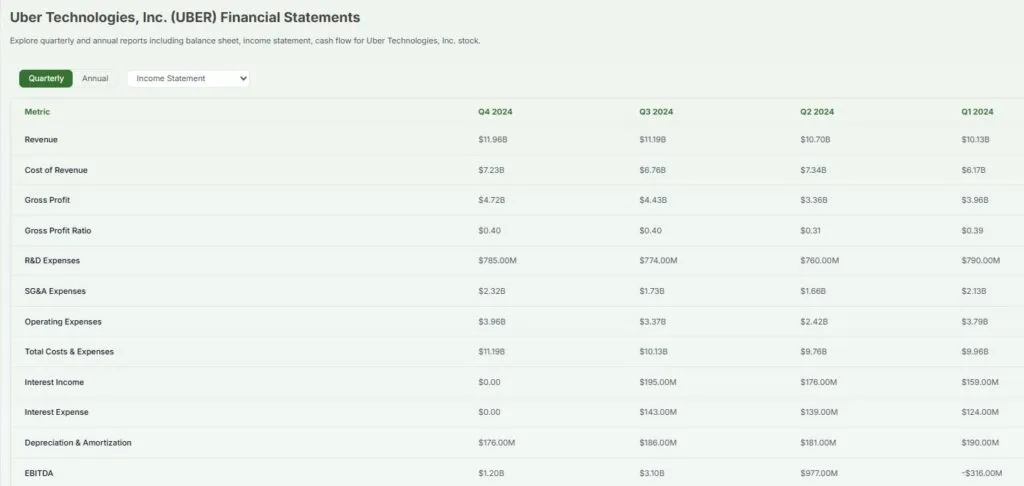
Task: Select the Q1 2024 column header
Action: pos(977,112)
